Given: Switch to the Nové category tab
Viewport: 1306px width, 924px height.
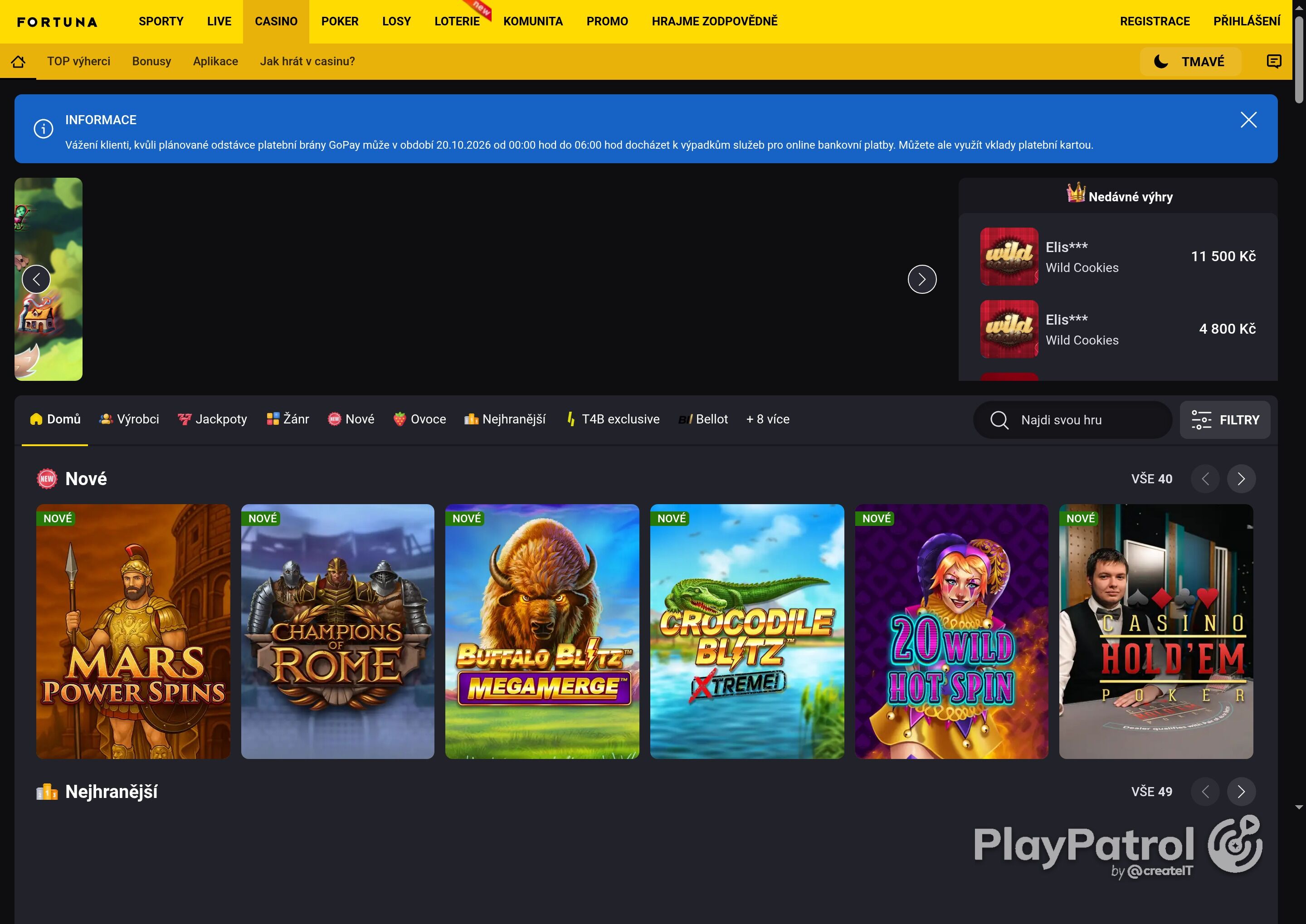Looking at the screenshot, I should coord(351,419).
